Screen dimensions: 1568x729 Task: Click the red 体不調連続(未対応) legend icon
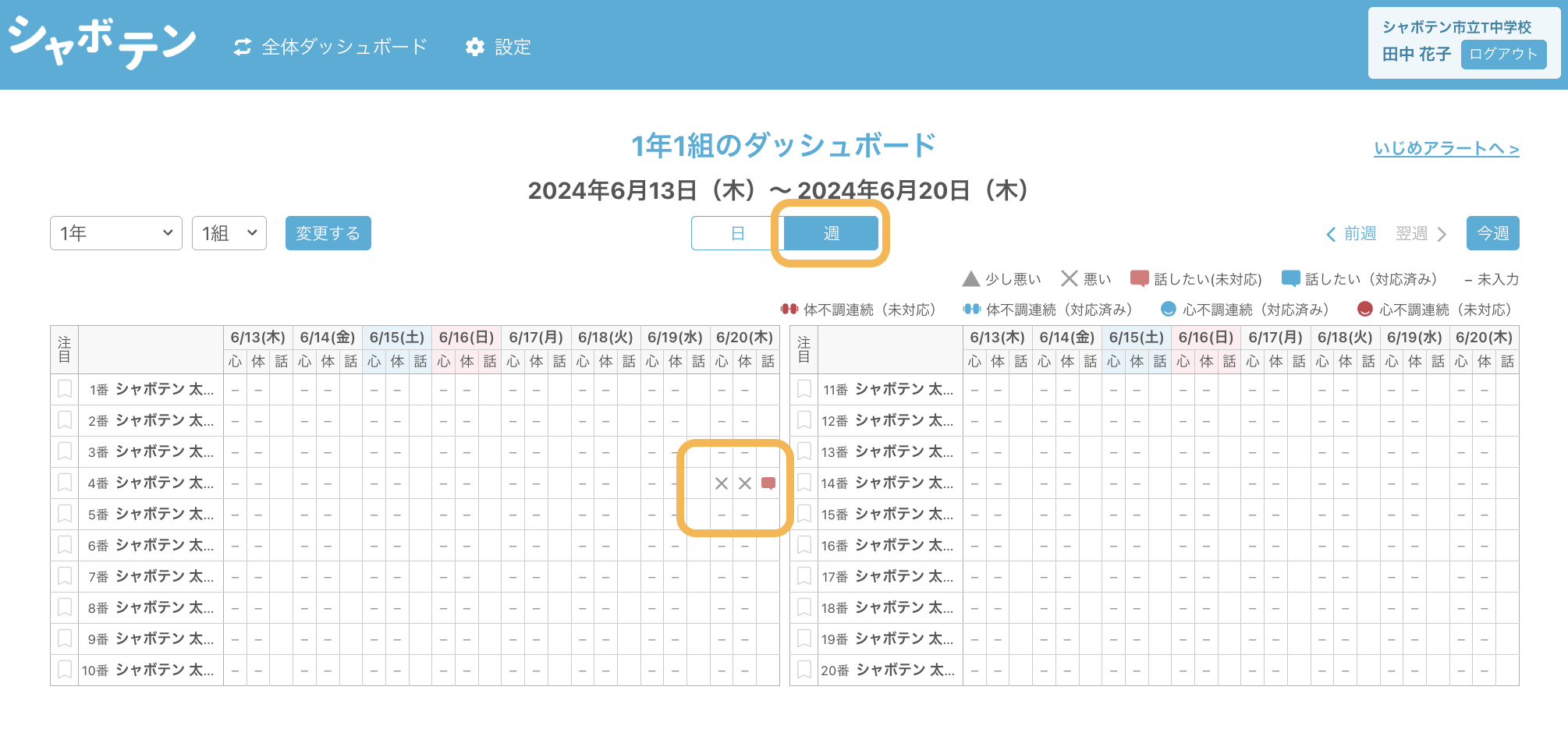(789, 309)
